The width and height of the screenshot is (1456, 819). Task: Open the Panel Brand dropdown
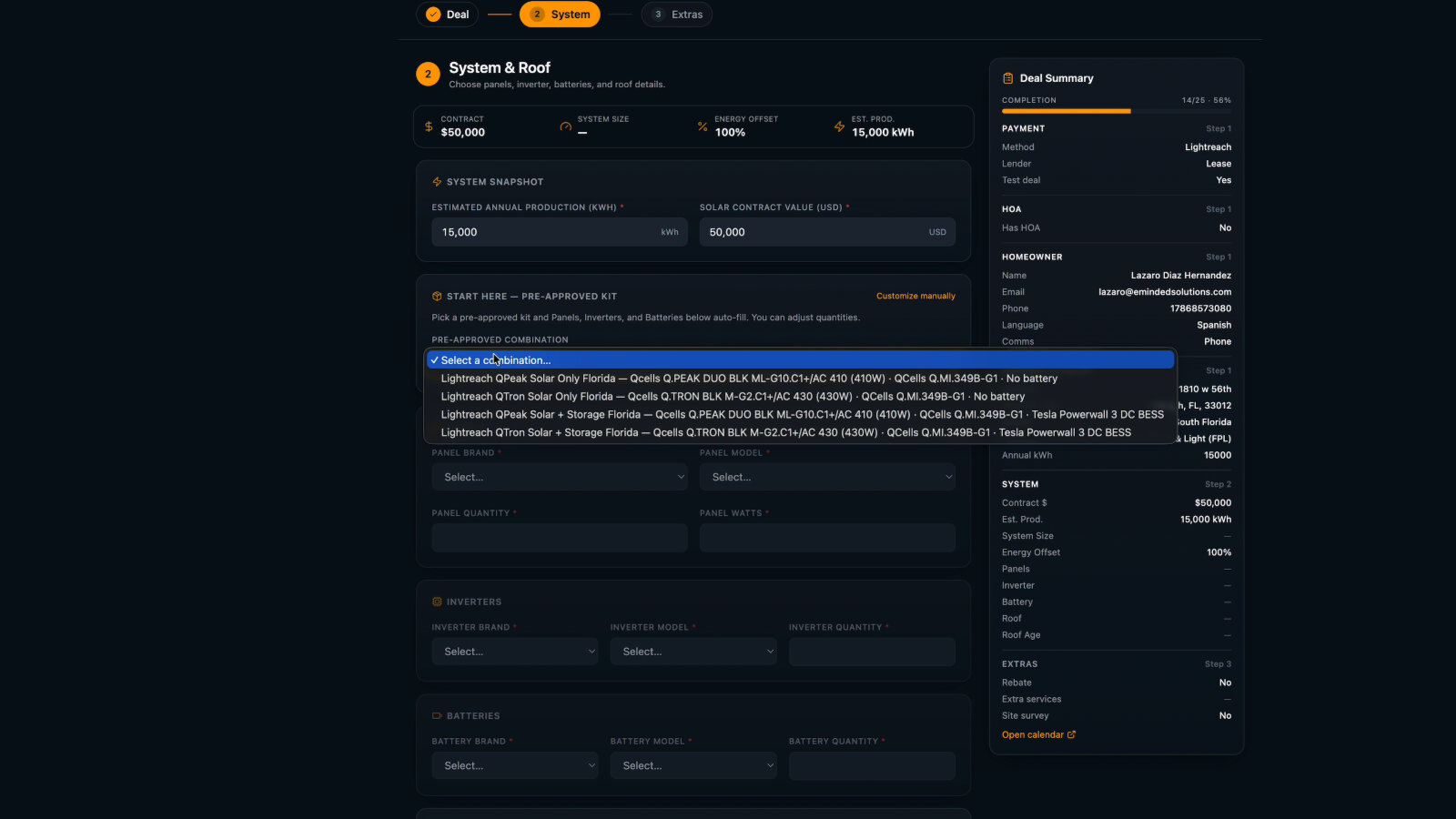(x=560, y=477)
